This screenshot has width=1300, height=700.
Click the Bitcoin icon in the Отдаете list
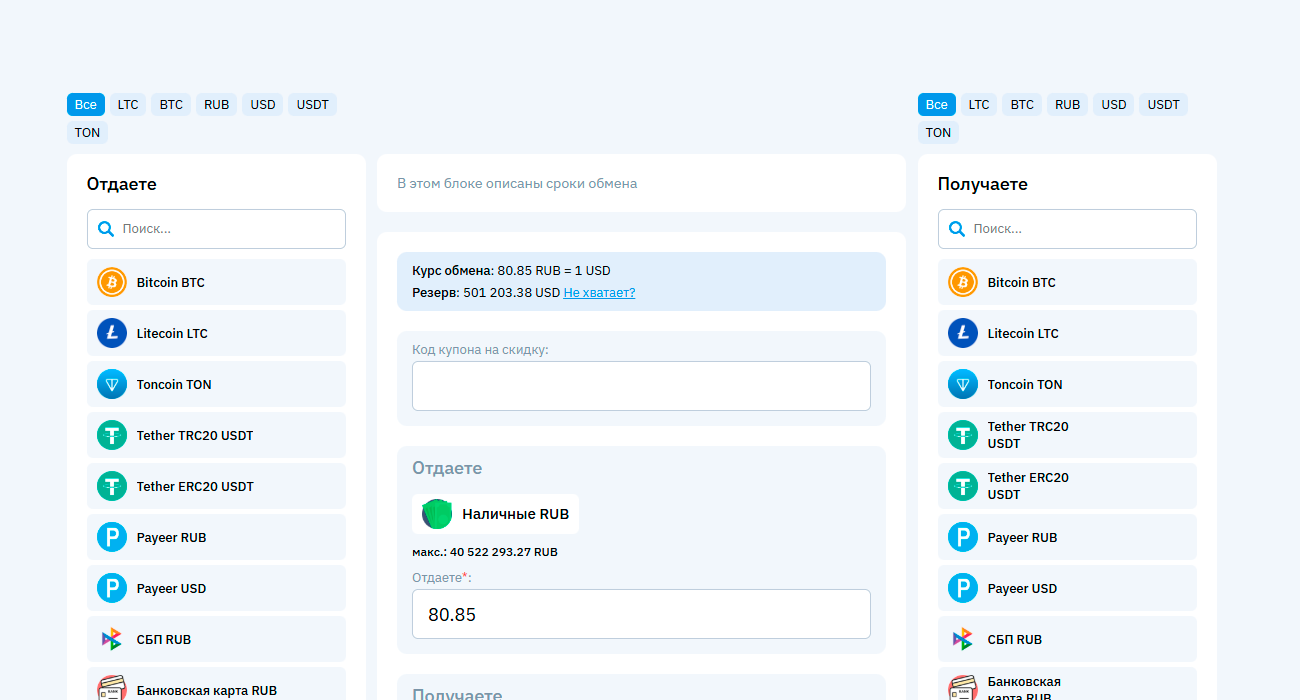click(112, 283)
